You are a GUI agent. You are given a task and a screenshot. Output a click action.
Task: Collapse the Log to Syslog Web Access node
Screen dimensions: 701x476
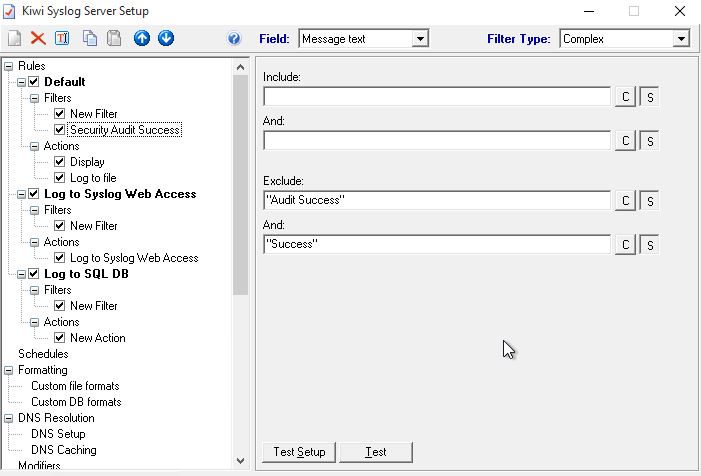click(x=21, y=194)
